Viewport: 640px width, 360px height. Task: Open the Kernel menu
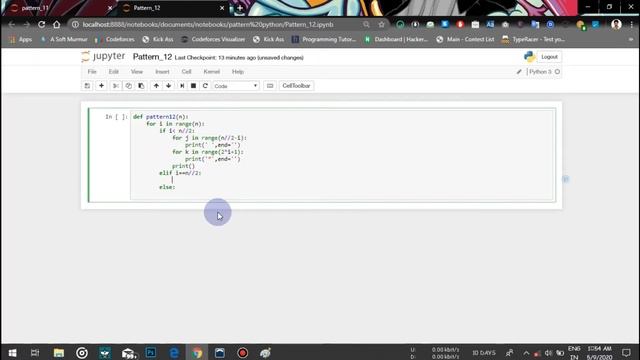point(211,71)
